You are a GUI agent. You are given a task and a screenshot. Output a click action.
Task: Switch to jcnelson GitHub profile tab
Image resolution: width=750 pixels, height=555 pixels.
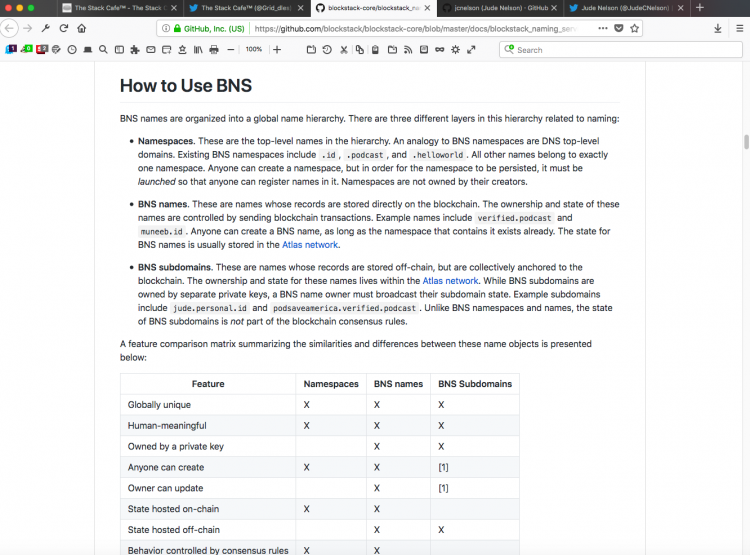[x=500, y=8]
